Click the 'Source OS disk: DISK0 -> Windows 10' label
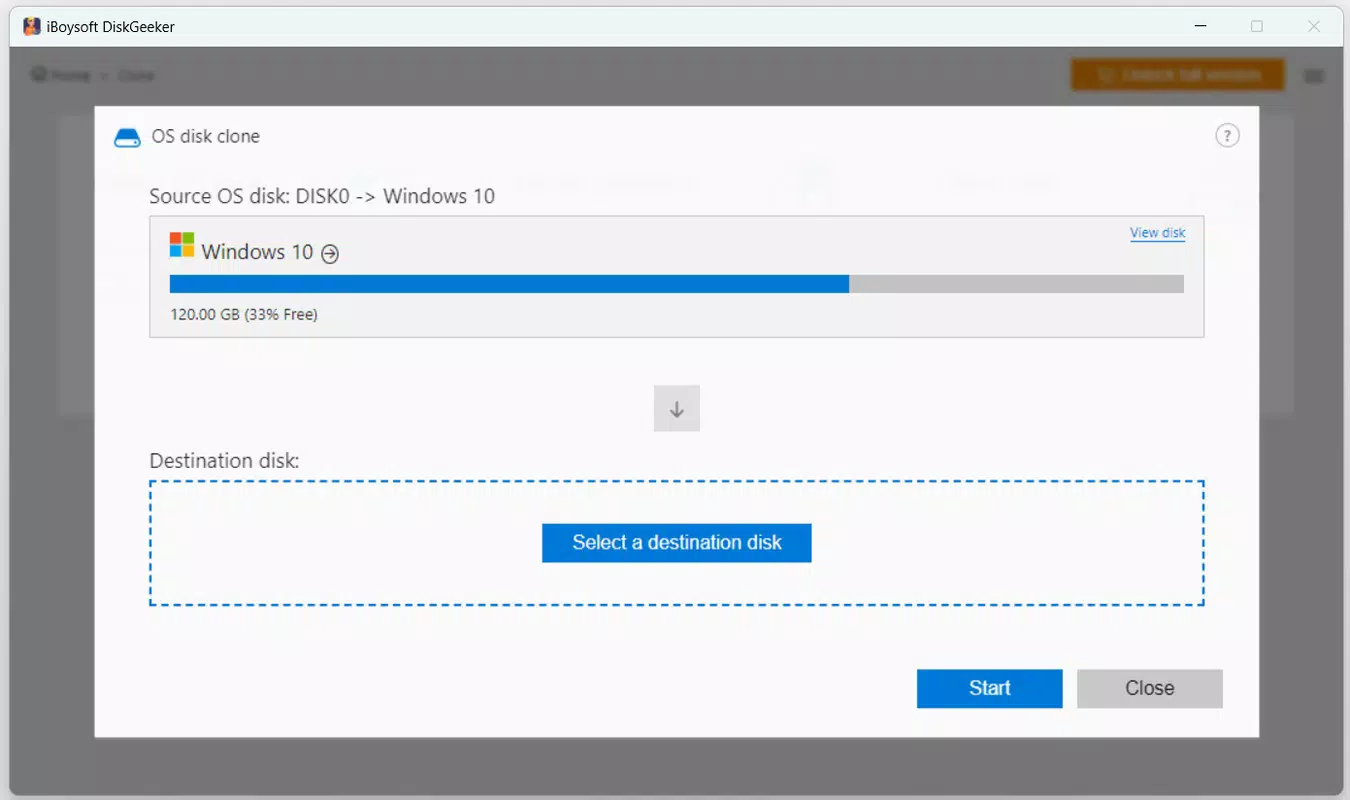 [322, 196]
